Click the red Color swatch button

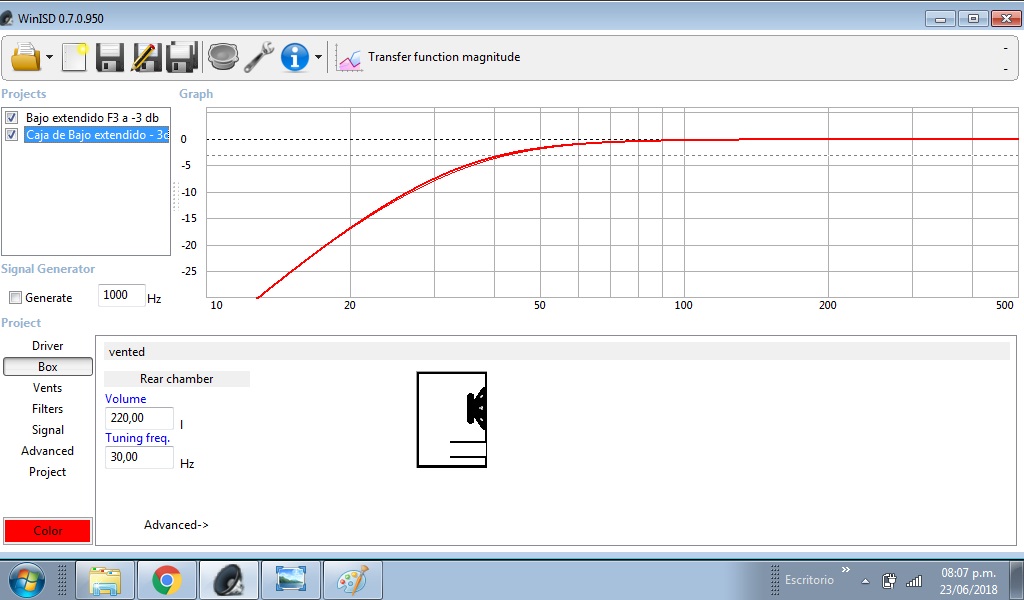48,531
